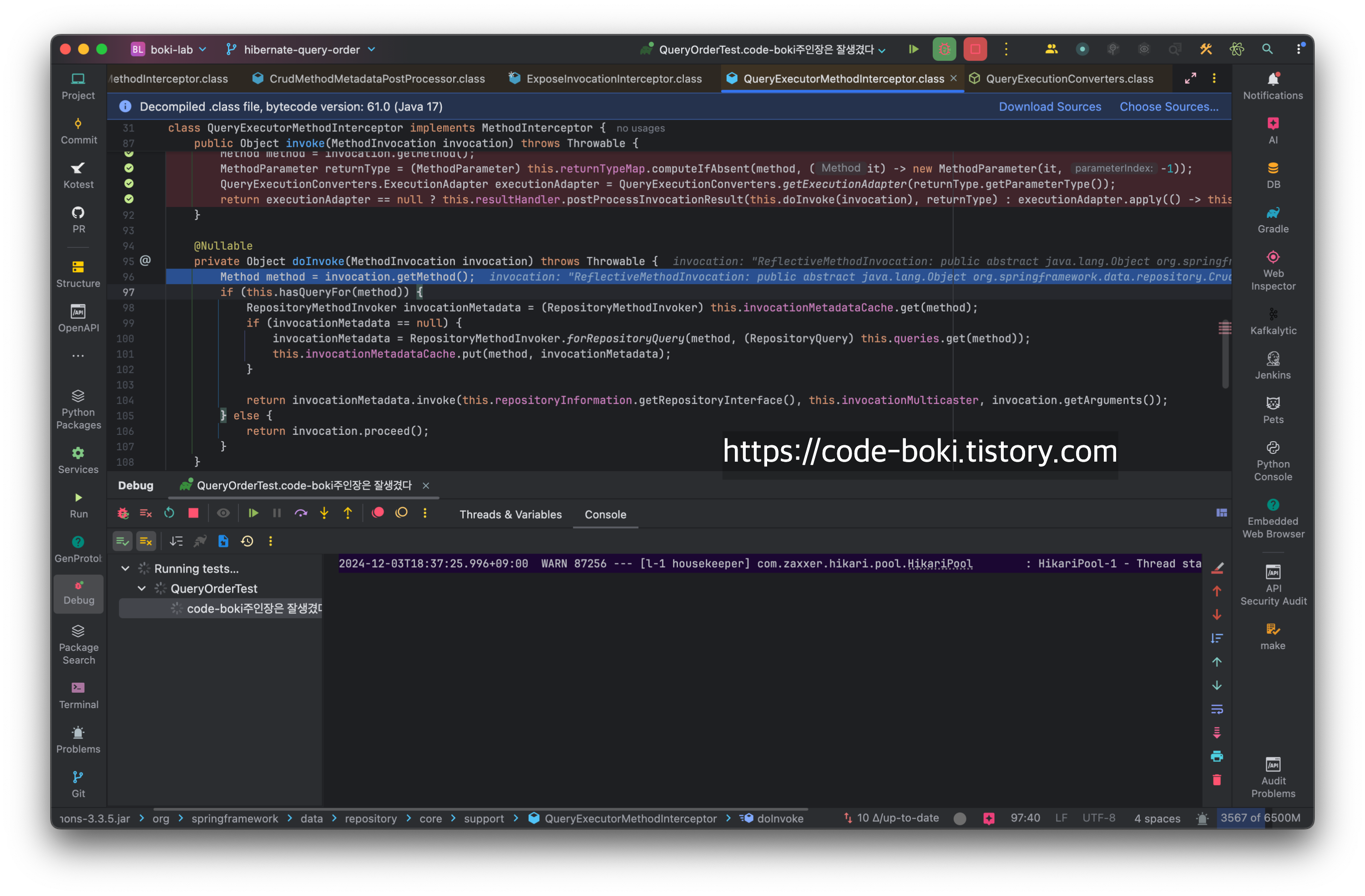Toggle Show Passed tests filter
The width and height of the screenshot is (1365, 896).
(122, 541)
